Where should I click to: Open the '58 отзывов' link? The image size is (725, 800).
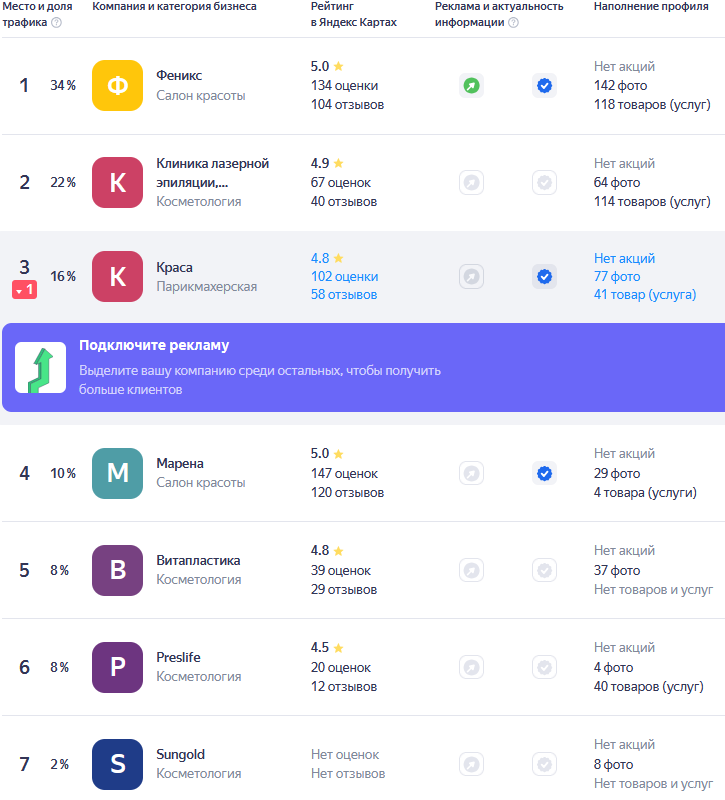click(344, 295)
